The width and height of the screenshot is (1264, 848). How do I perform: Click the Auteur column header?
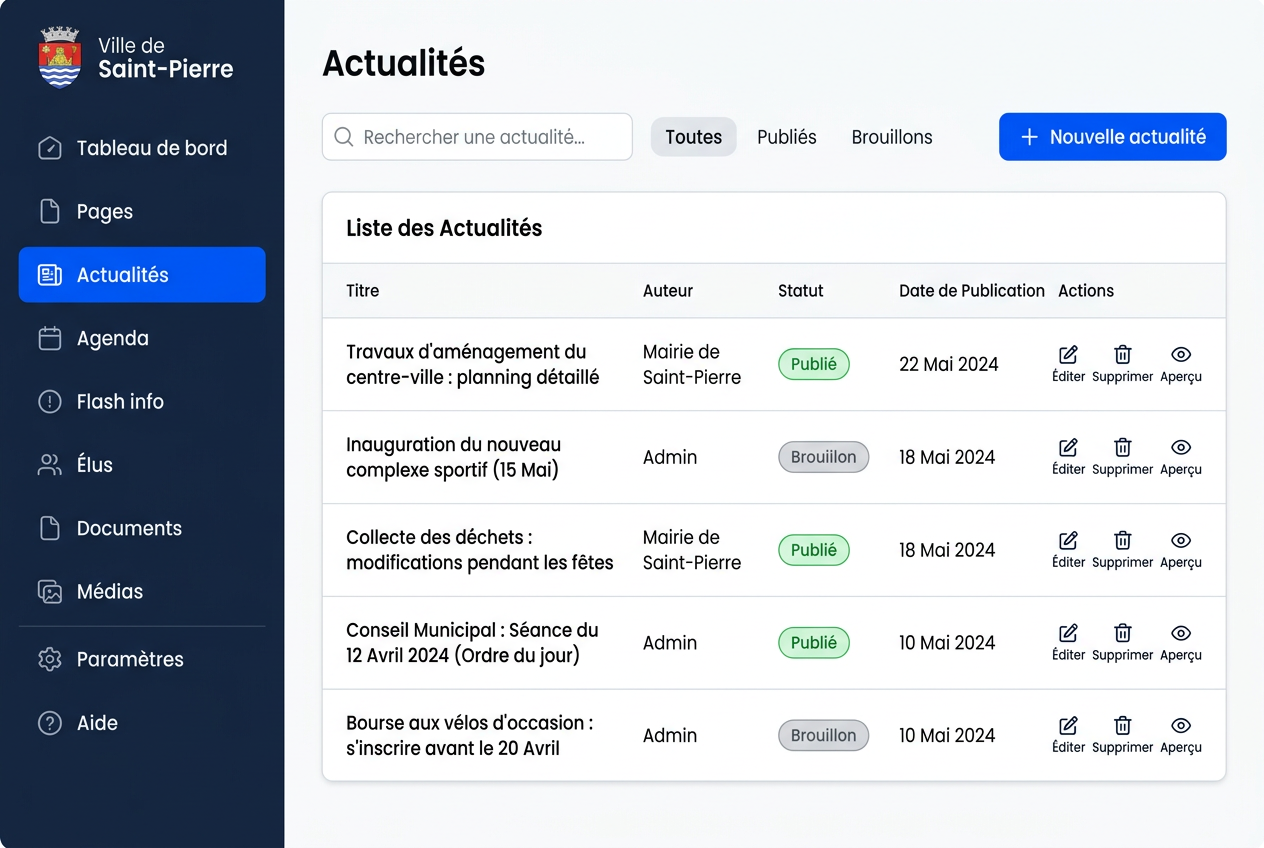tap(668, 291)
